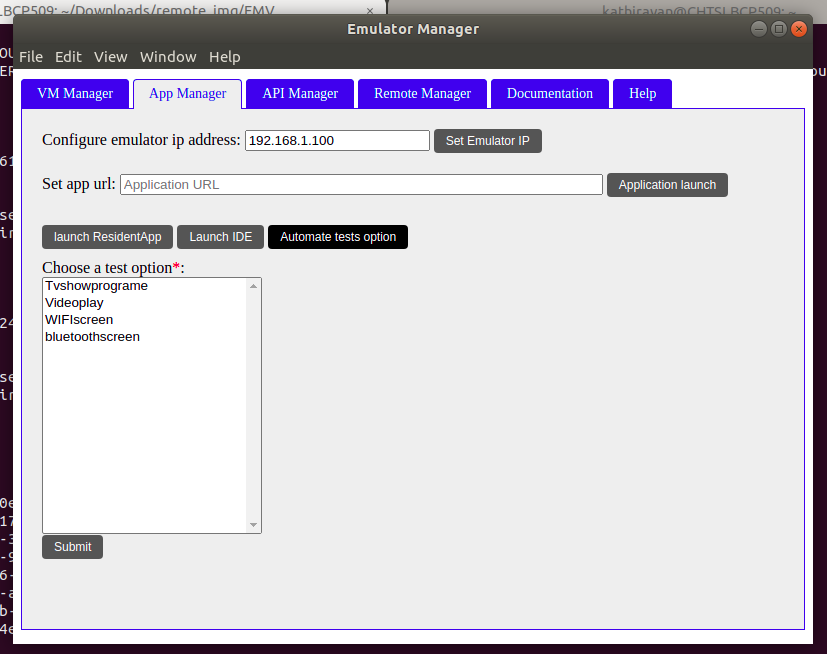Open the Documentation tab
The image size is (827, 654).
click(549, 94)
